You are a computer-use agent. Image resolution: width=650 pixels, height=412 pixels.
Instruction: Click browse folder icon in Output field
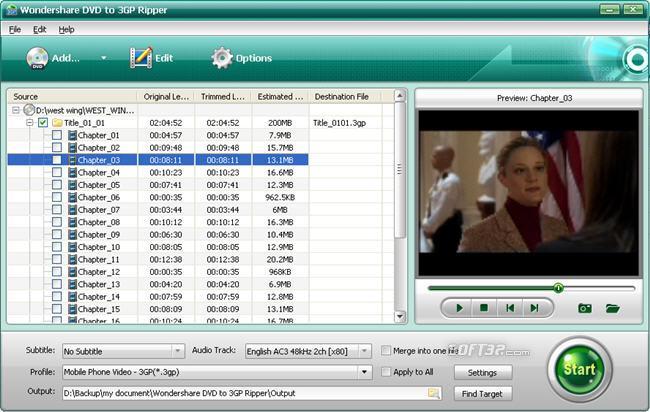pos(434,393)
